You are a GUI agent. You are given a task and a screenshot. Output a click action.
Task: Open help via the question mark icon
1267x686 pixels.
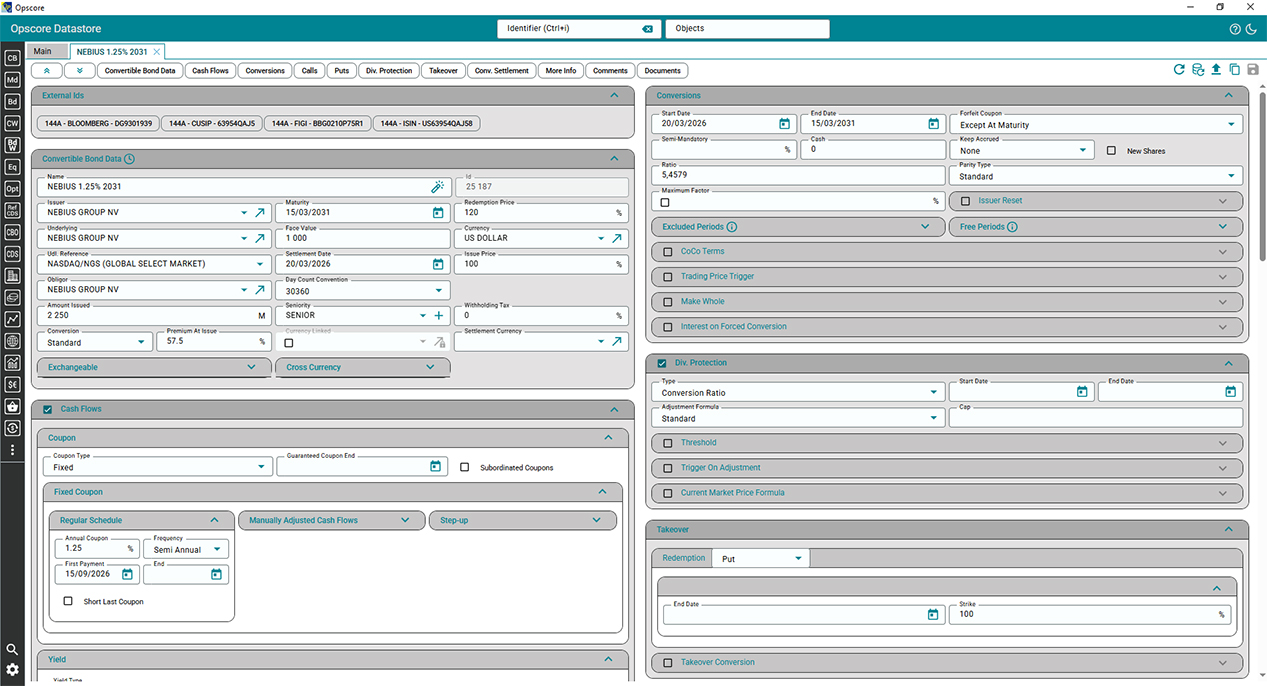click(x=1235, y=29)
